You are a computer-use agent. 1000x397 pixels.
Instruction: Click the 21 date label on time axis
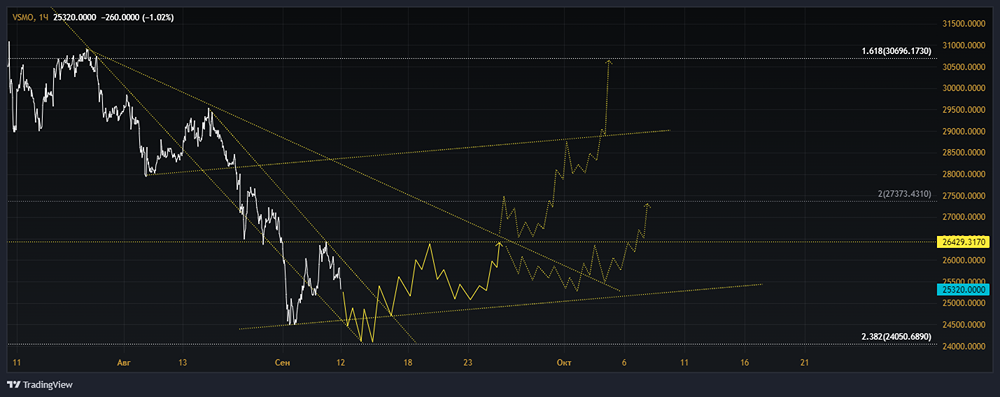pos(804,363)
